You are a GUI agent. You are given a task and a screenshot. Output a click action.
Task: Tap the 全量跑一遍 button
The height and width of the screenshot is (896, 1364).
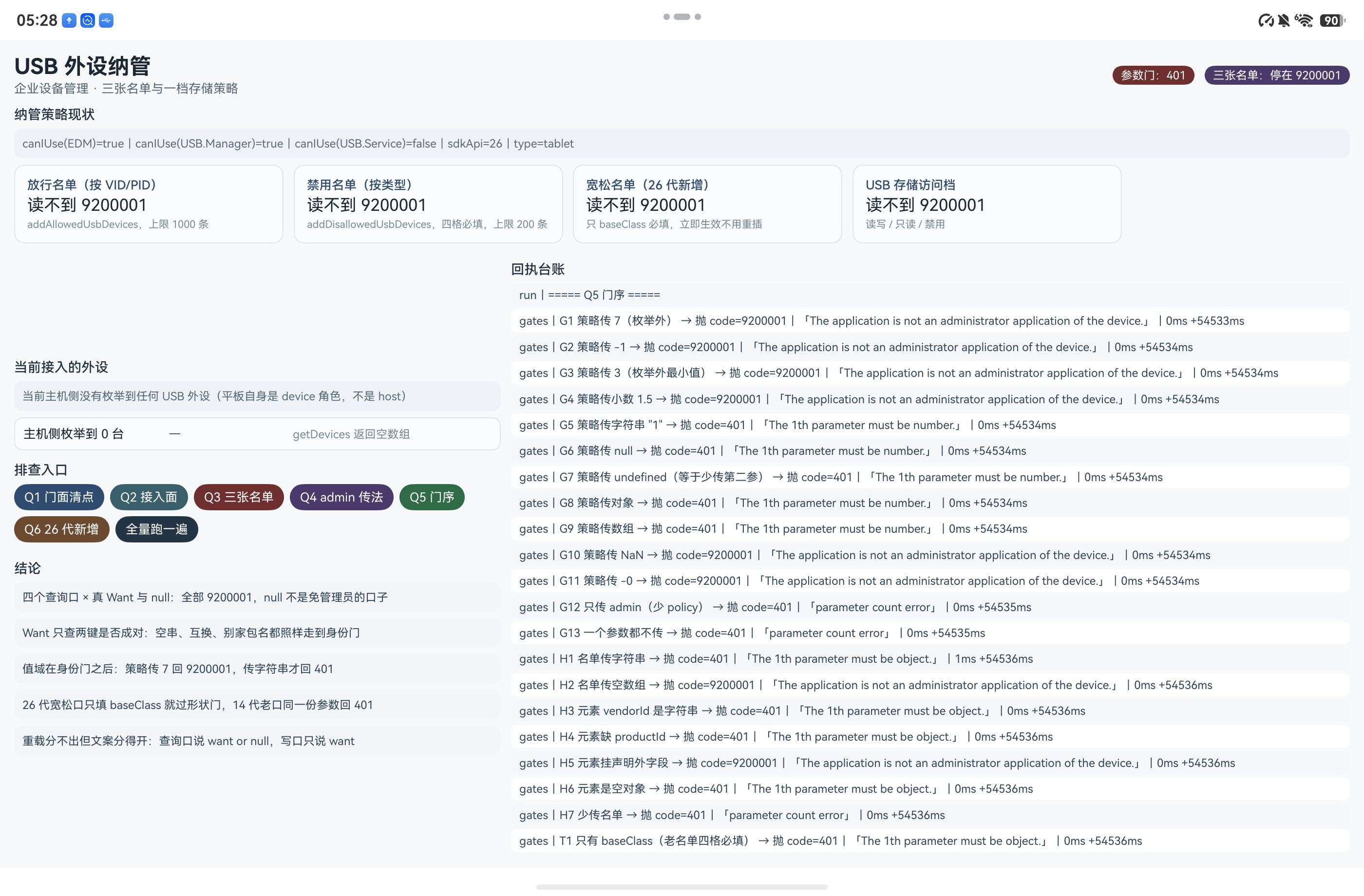(x=156, y=529)
